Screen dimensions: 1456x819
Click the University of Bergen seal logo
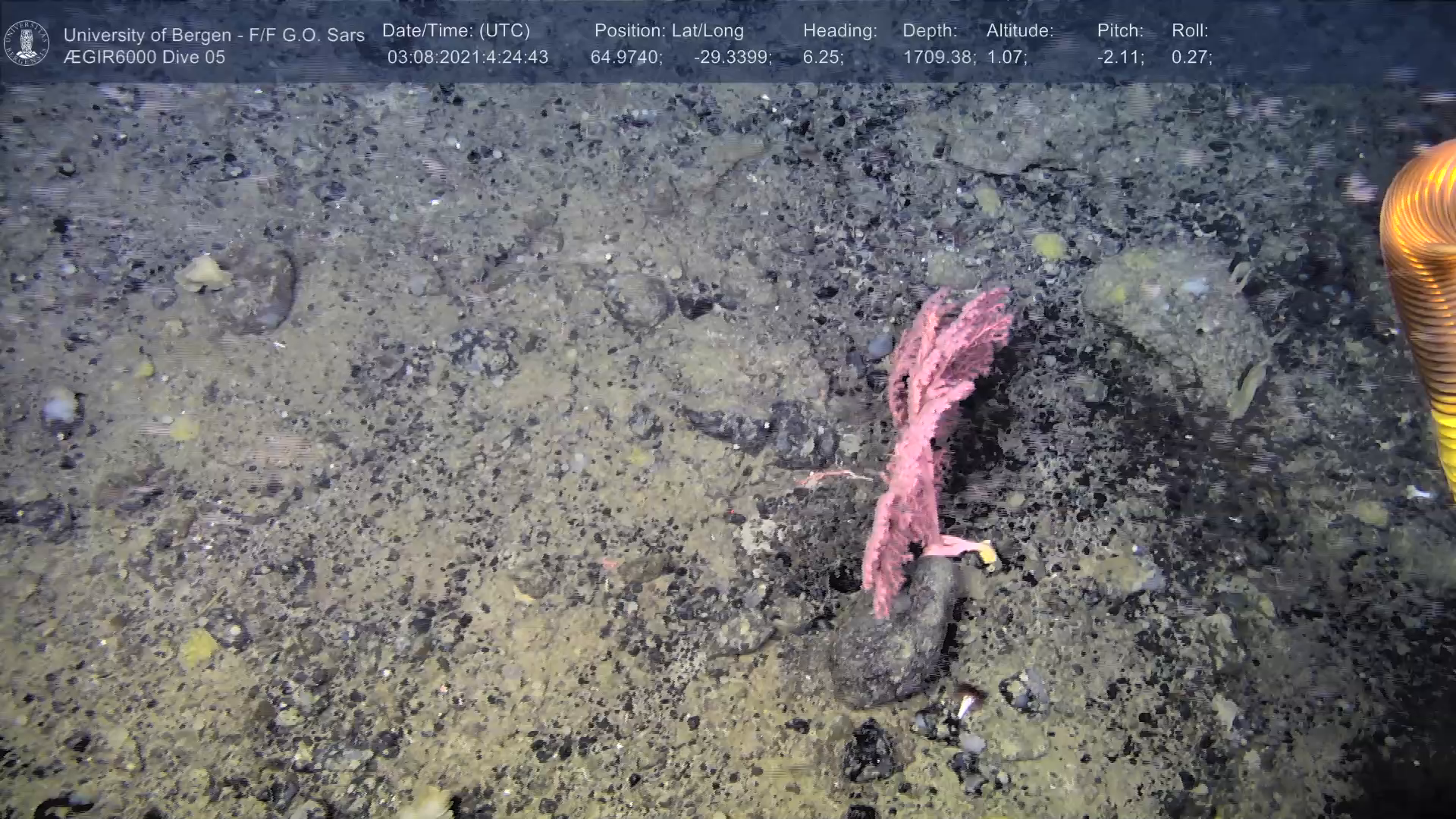[x=27, y=43]
